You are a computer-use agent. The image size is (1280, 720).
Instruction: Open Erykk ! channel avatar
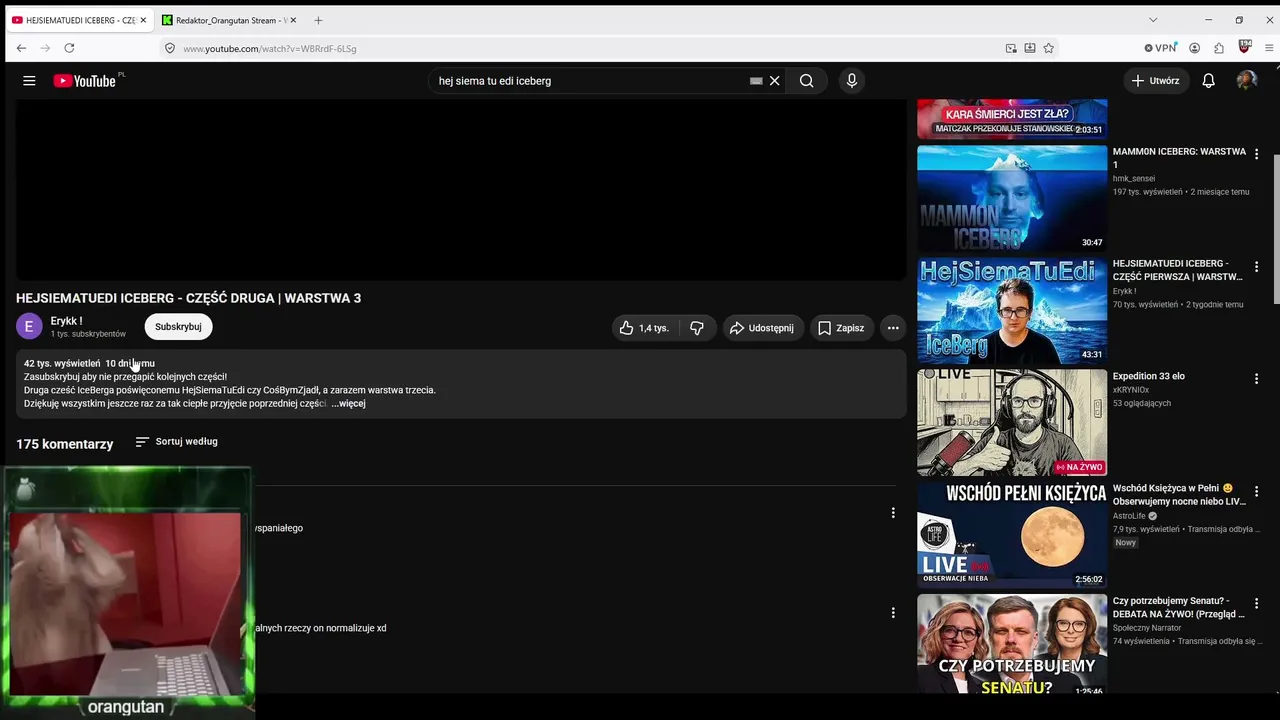[x=29, y=327]
